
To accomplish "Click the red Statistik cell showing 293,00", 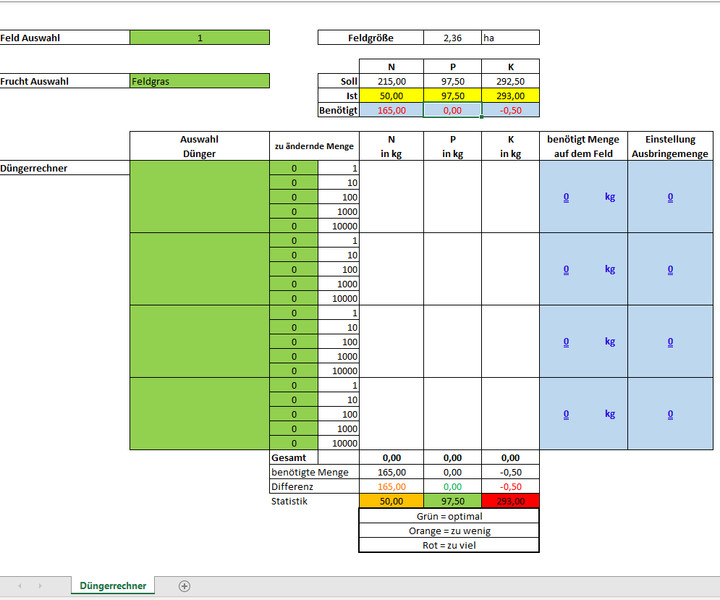I will pyautogui.click(x=510, y=501).
